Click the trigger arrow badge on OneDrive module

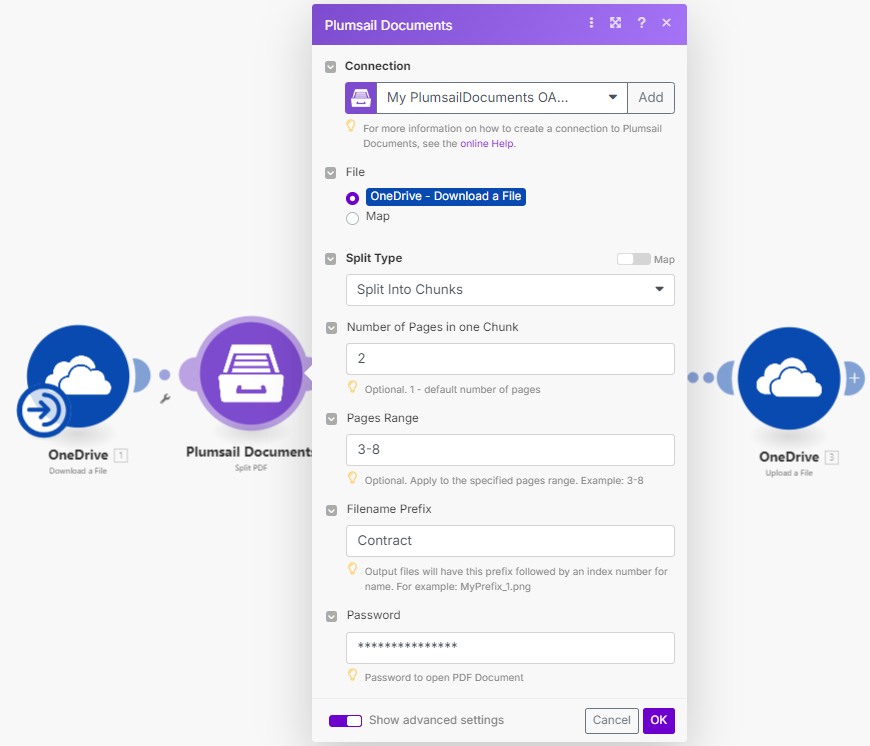pyautogui.click(x=42, y=410)
